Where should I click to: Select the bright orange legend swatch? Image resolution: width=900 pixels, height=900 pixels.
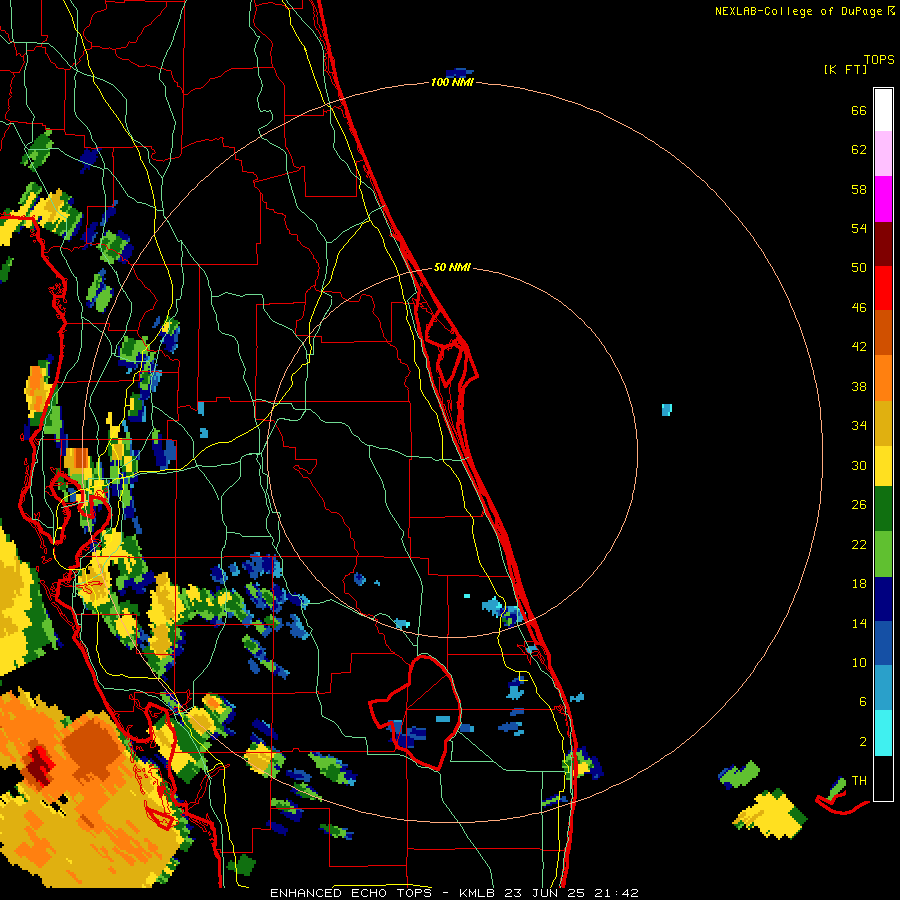tap(883, 378)
